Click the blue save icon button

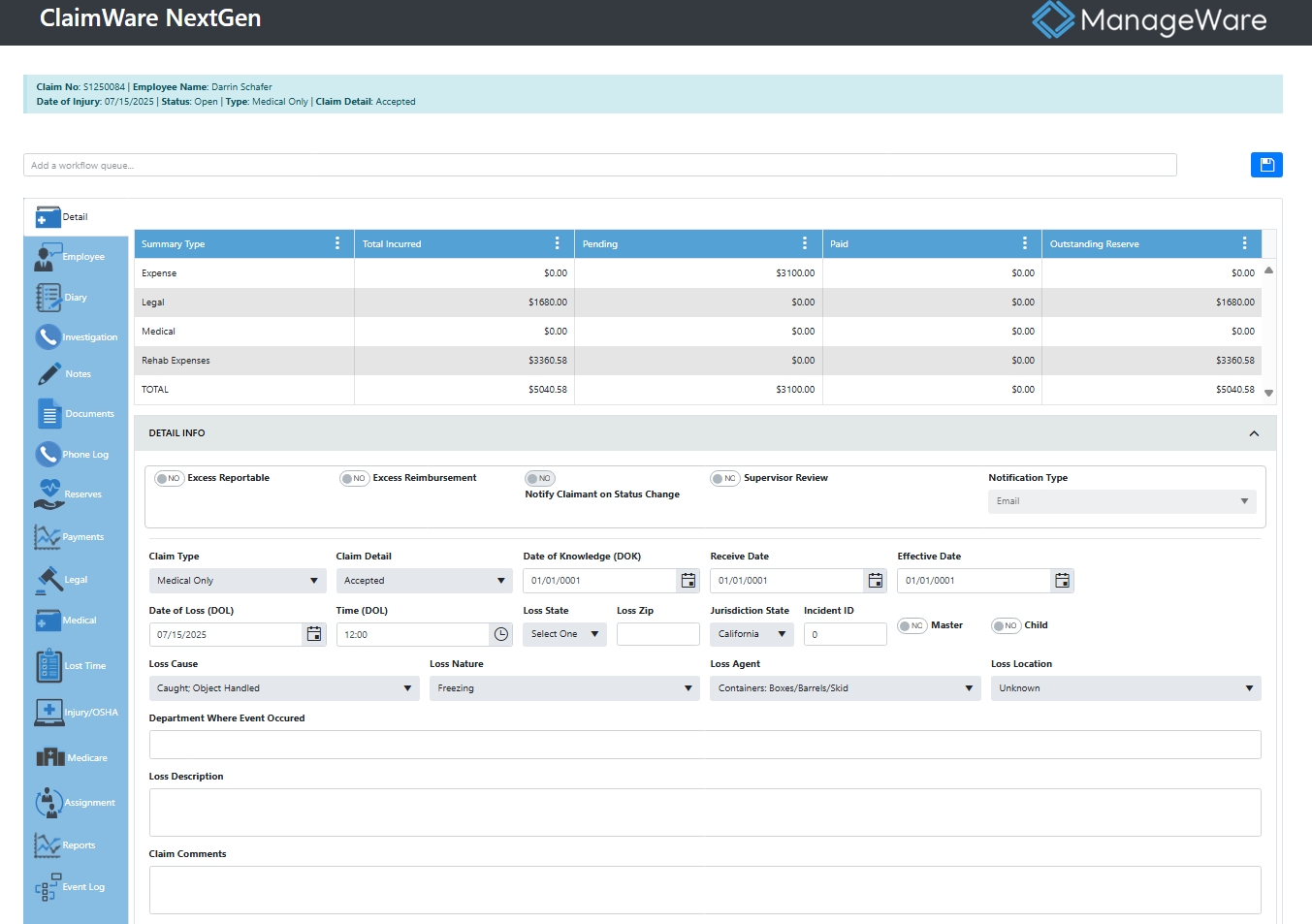click(1265, 165)
